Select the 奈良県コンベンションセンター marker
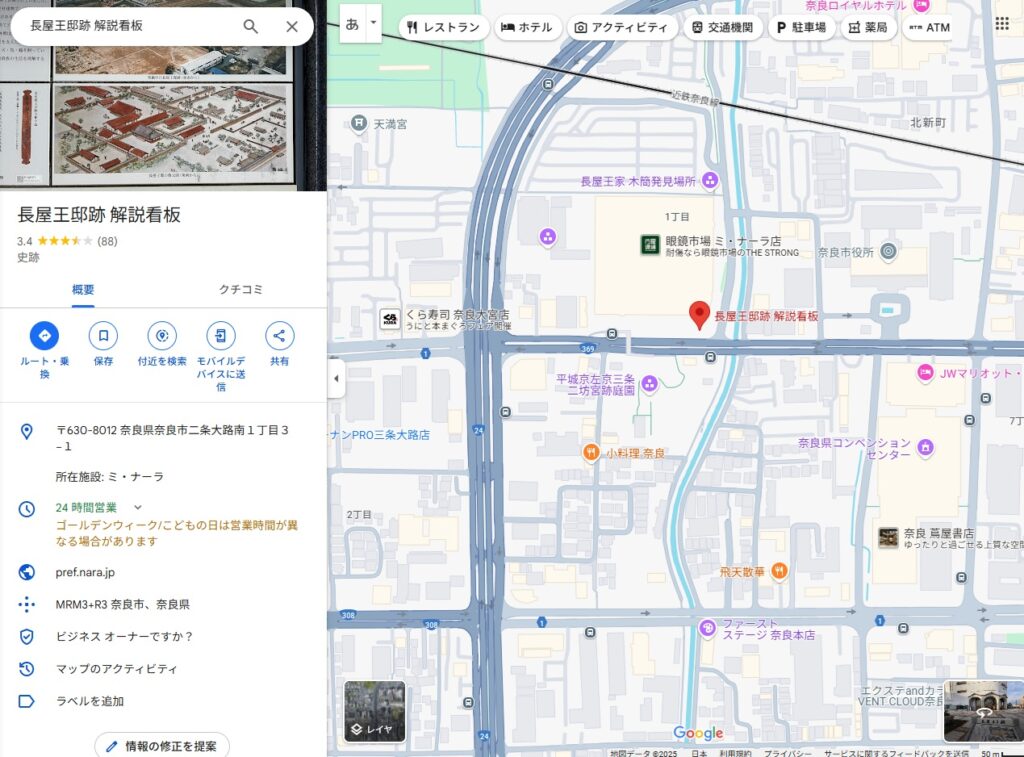The image size is (1024, 757). [x=925, y=447]
